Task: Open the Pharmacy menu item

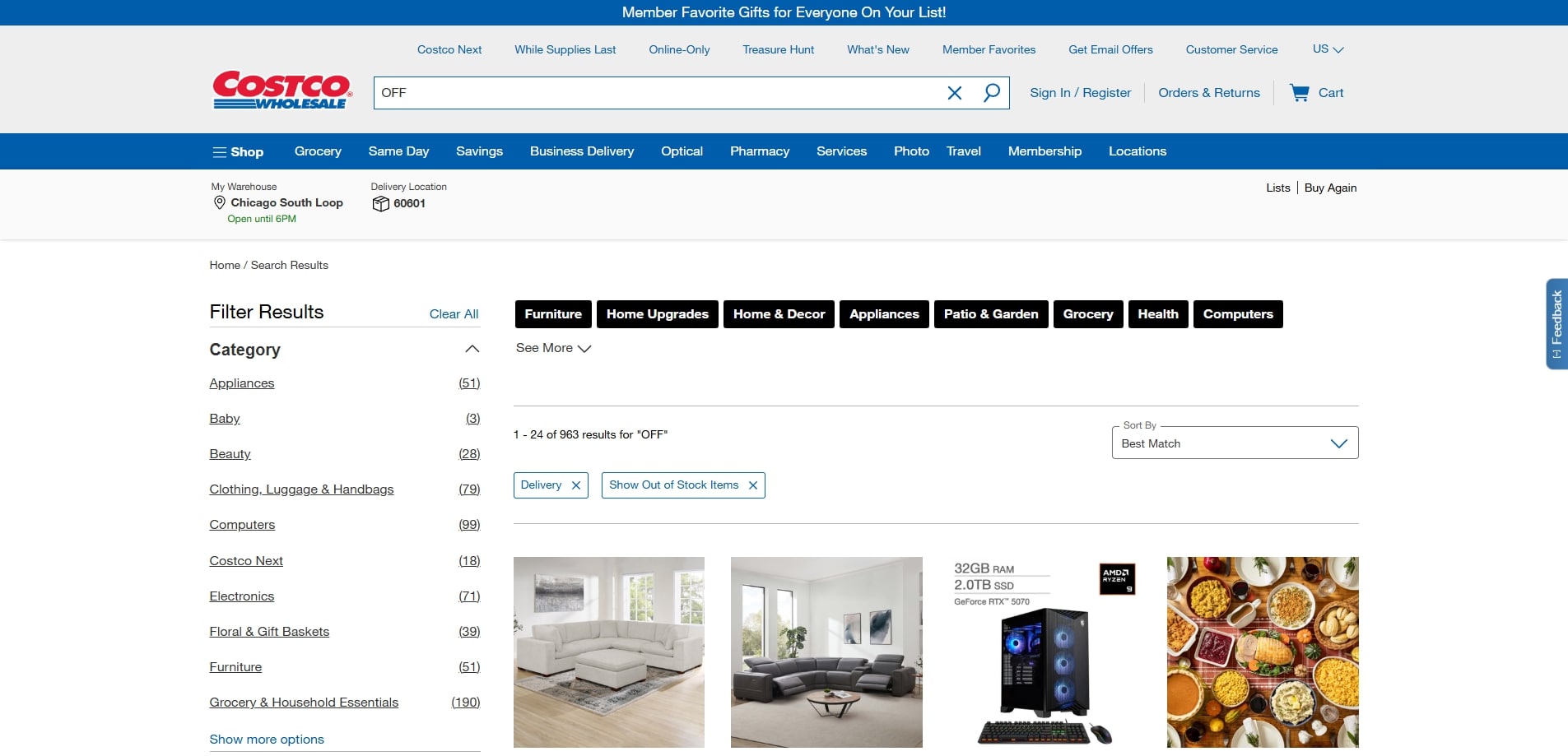Action: 760,151
